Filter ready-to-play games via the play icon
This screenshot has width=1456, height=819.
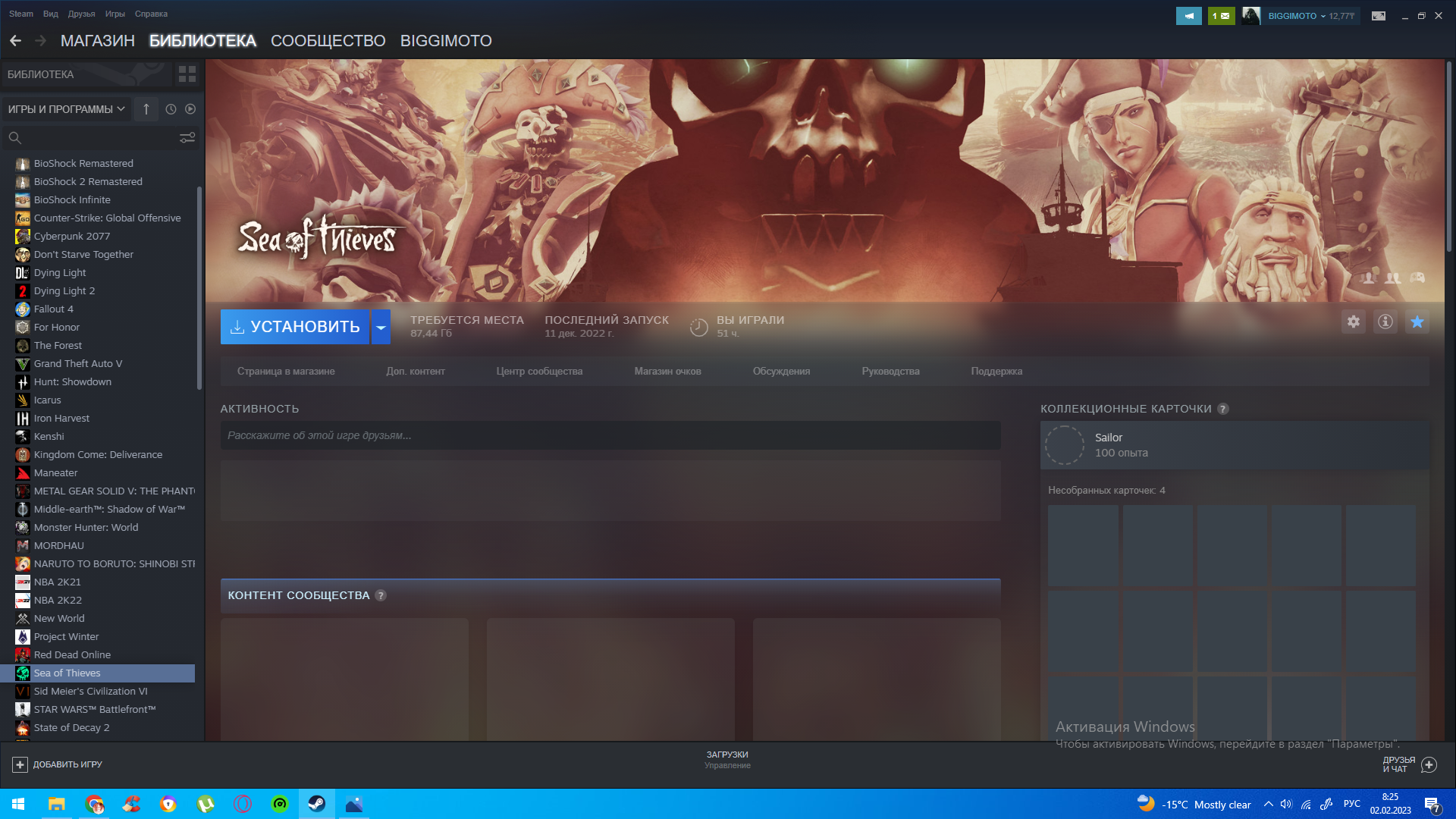pyautogui.click(x=190, y=109)
